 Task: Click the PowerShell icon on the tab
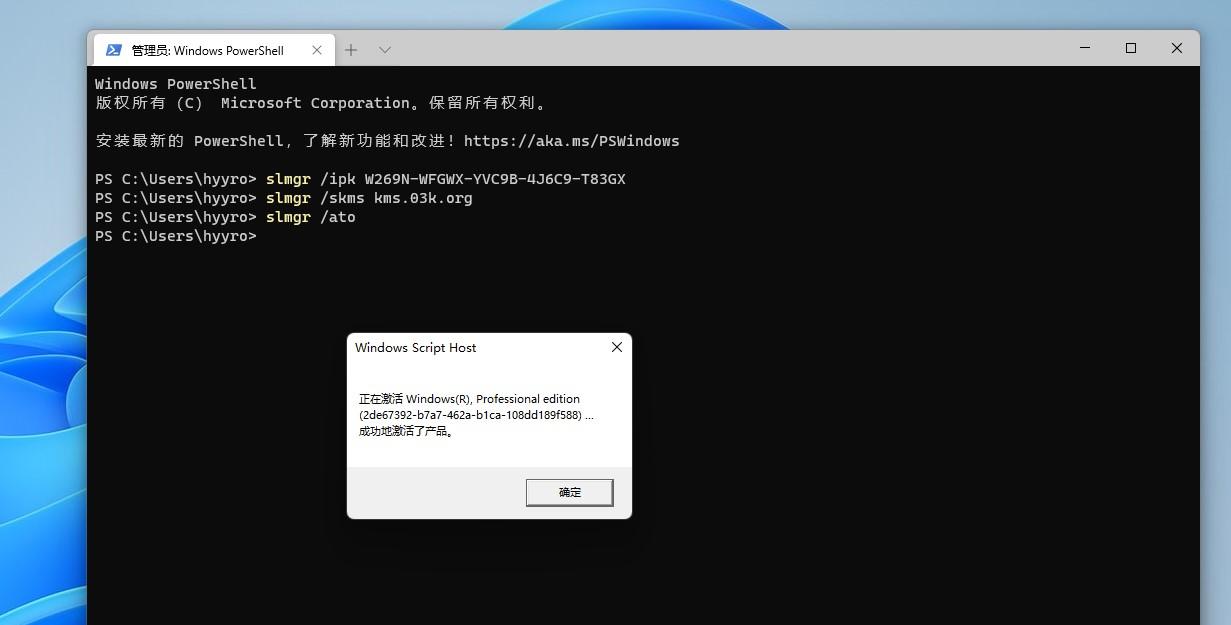tap(114, 50)
